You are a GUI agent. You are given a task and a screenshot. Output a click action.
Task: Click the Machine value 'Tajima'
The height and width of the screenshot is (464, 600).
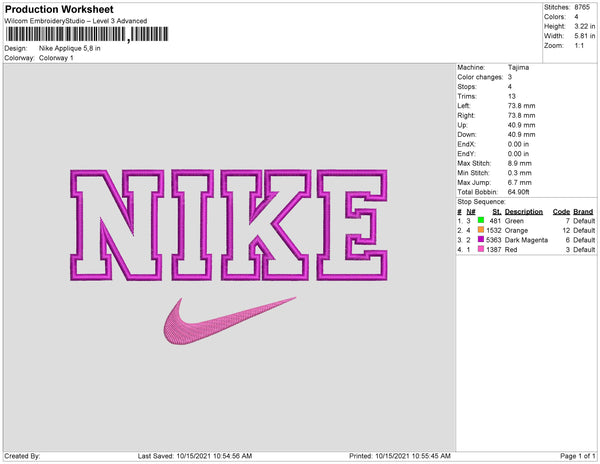pos(518,67)
